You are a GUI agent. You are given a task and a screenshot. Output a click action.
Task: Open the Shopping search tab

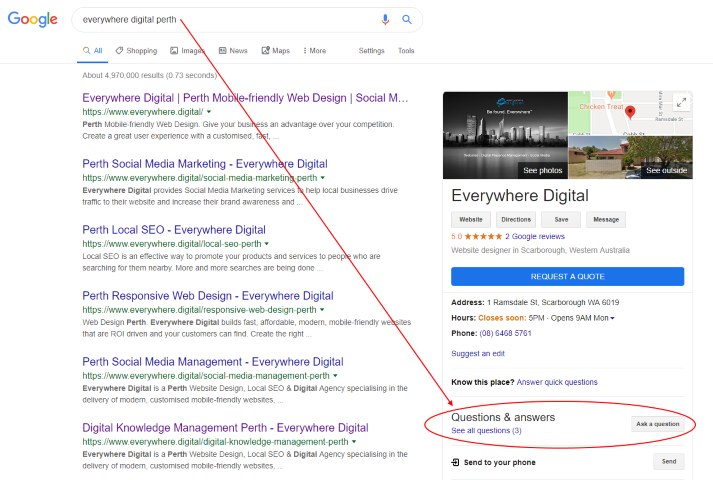[x=136, y=50]
